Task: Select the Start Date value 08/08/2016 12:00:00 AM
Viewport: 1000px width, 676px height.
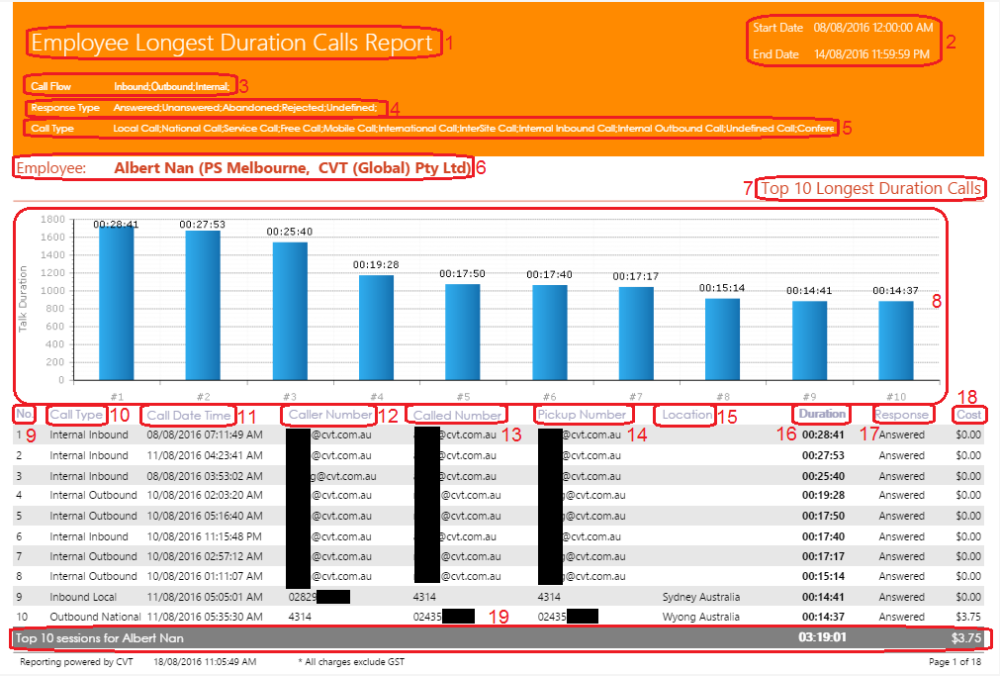Action: [x=873, y=27]
